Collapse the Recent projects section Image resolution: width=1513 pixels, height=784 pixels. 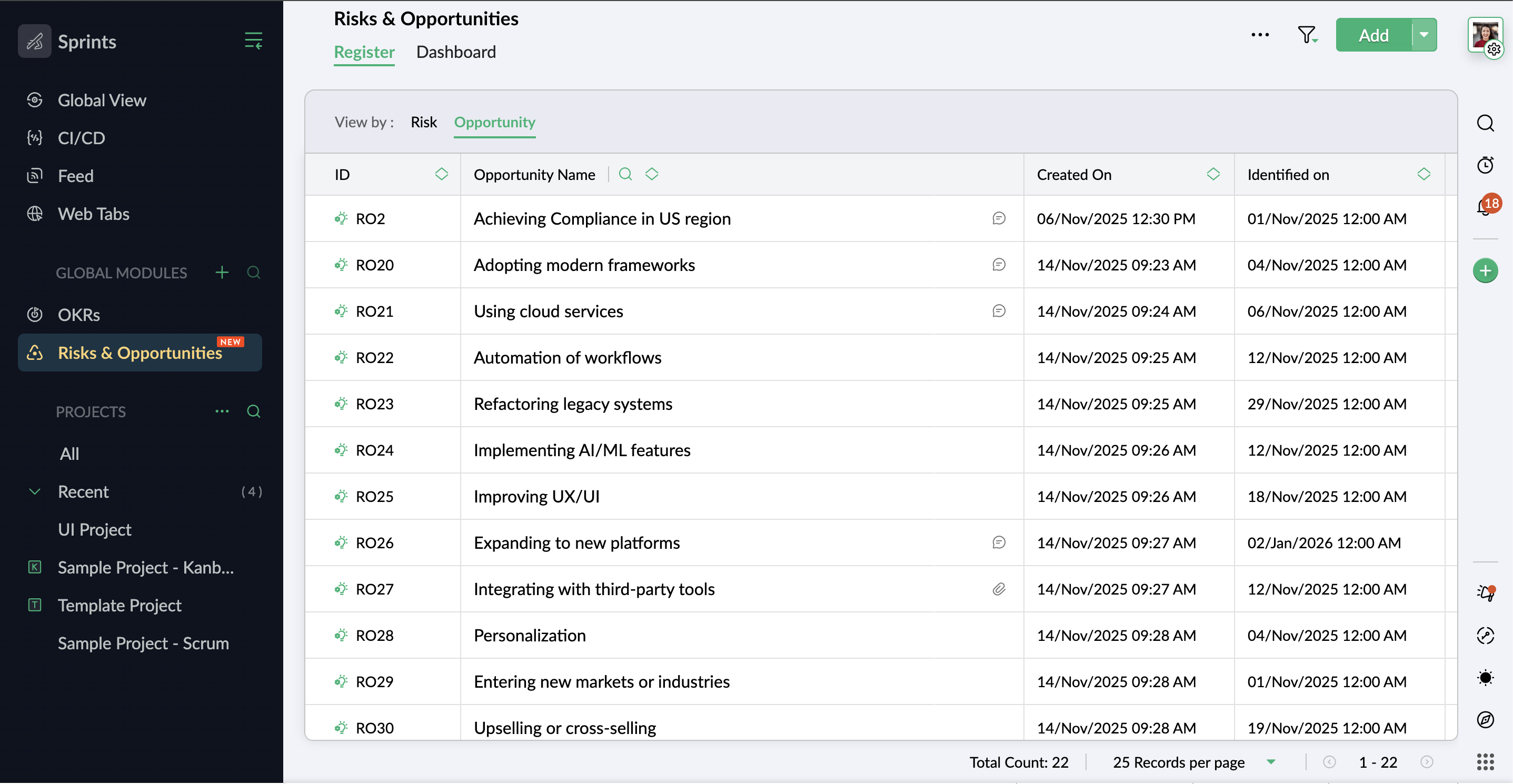click(x=35, y=492)
